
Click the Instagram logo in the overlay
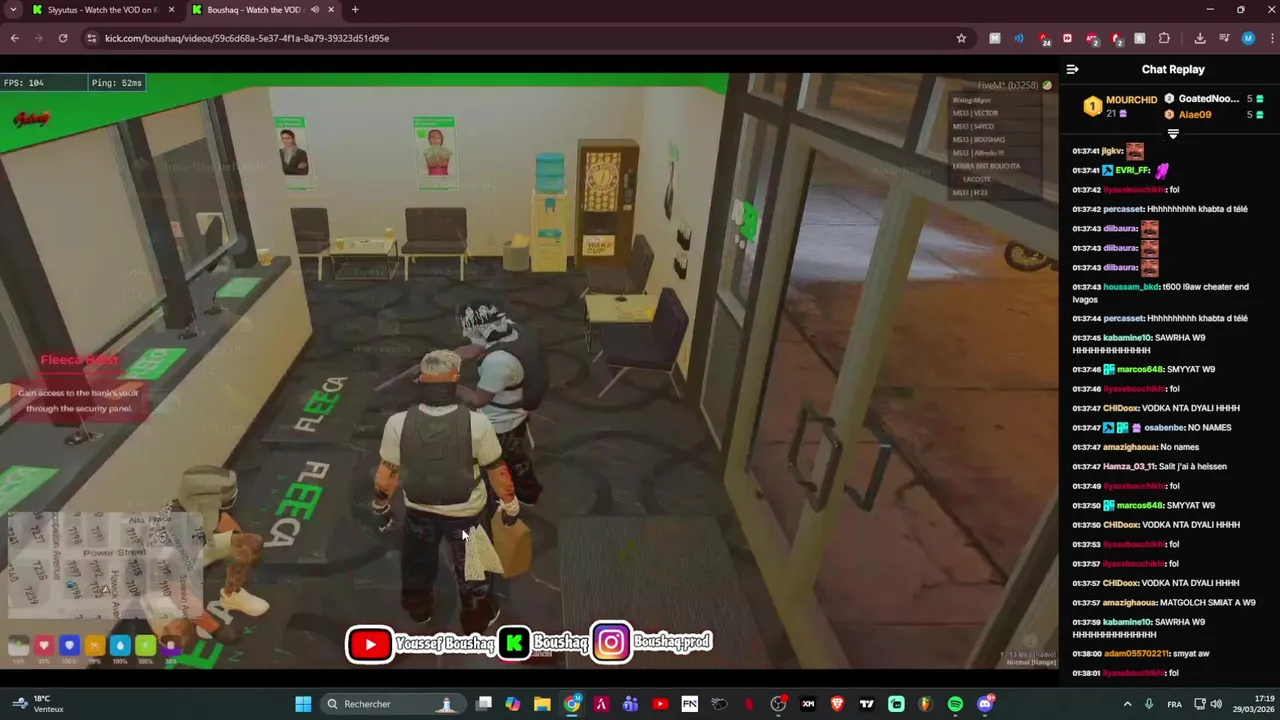coord(611,643)
